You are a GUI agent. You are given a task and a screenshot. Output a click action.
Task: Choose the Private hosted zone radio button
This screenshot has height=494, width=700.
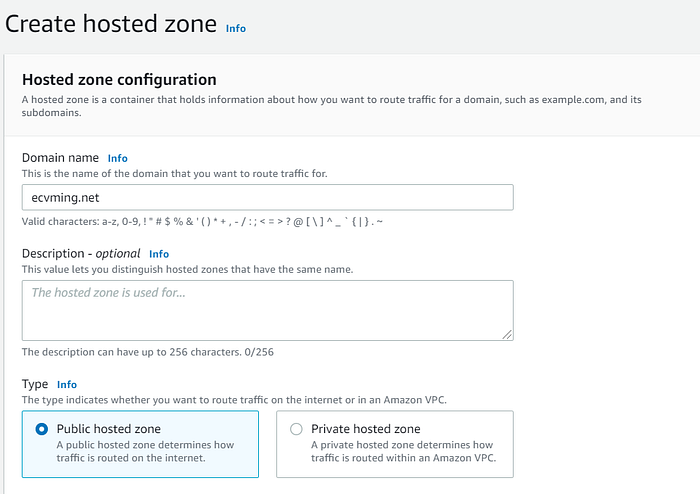[x=296, y=429]
